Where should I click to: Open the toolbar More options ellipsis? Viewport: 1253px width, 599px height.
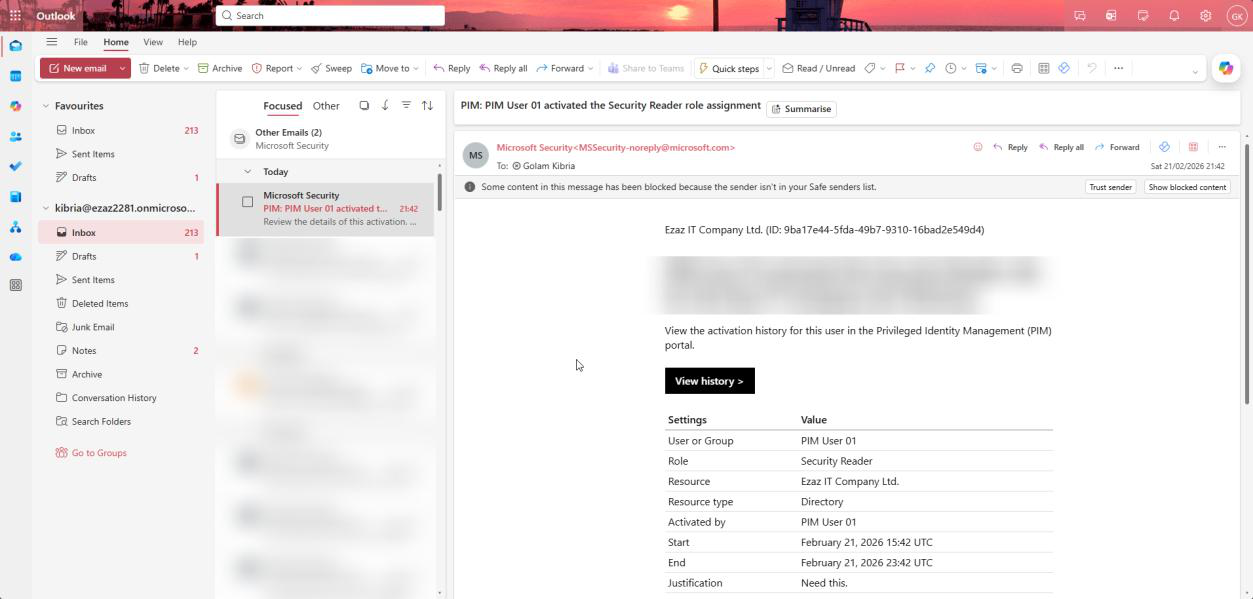[x=1118, y=68]
